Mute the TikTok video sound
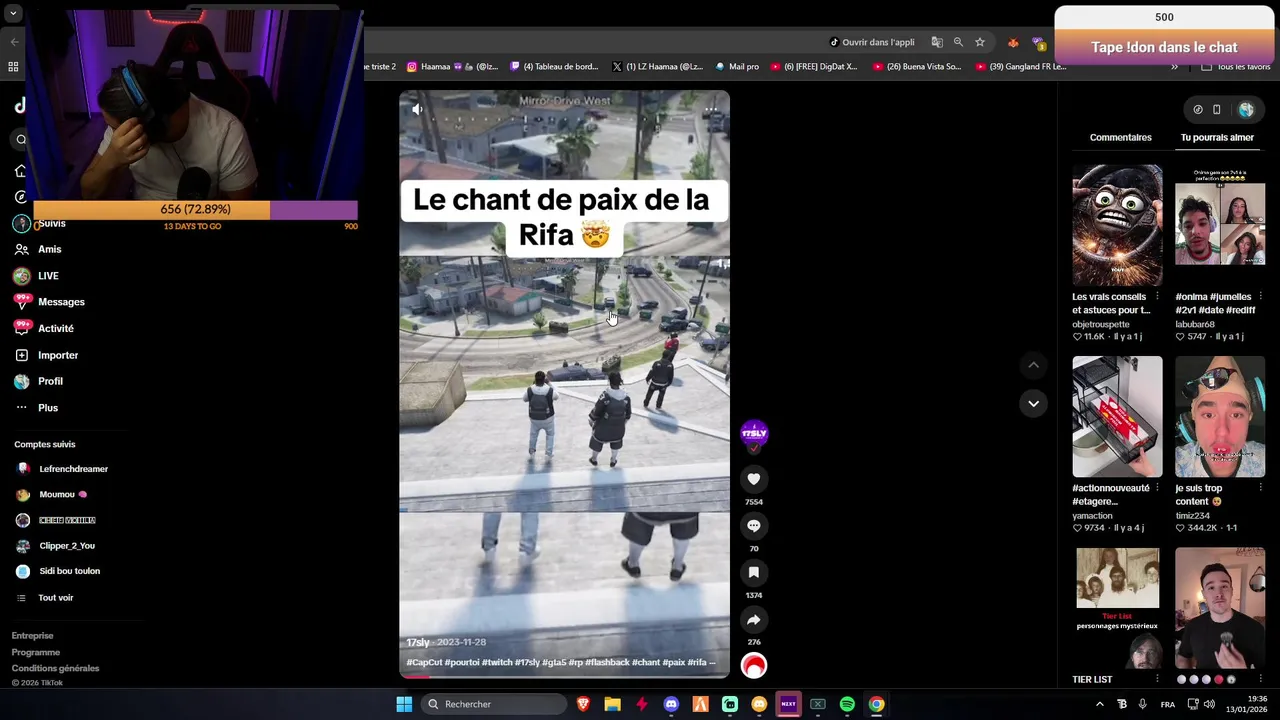This screenshot has height=720, width=1280. point(417,109)
